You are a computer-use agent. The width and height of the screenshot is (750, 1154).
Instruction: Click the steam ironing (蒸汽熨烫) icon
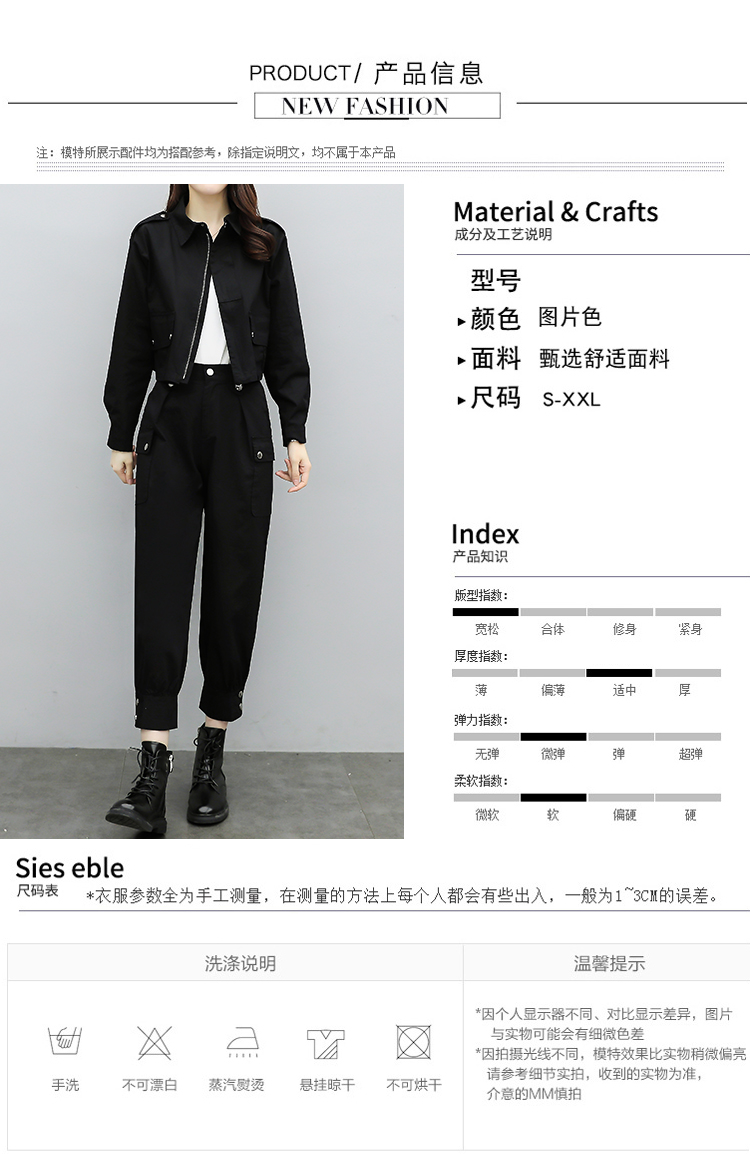(x=243, y=1042)
